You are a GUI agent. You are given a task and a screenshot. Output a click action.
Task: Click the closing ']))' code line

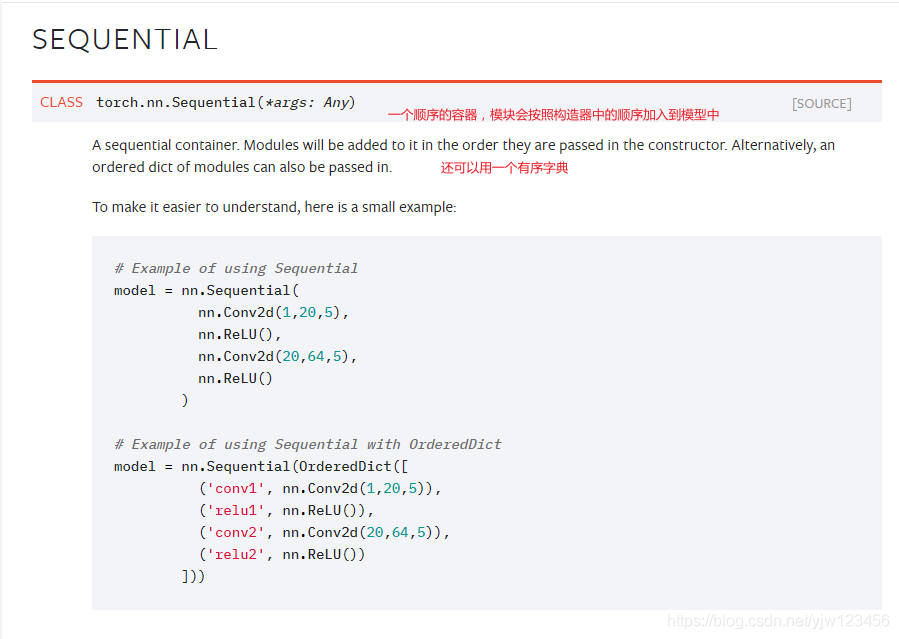click(x=193, y=576)
